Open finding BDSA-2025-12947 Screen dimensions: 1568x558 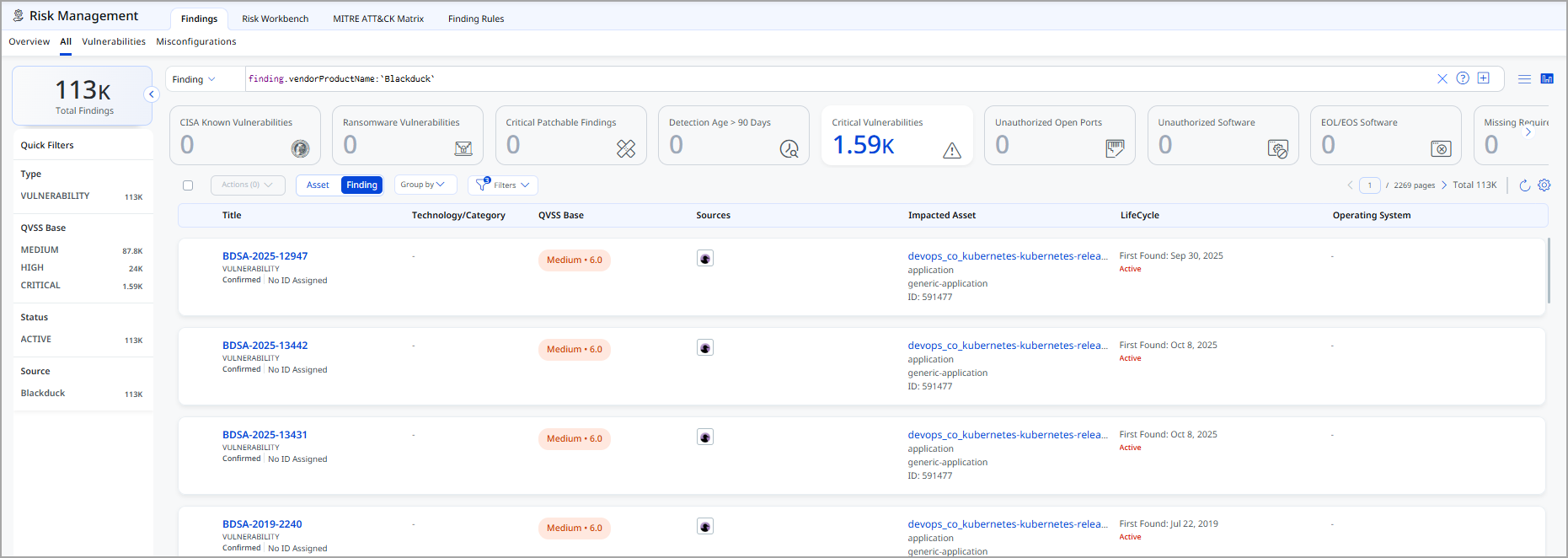(x=265, y=256)
